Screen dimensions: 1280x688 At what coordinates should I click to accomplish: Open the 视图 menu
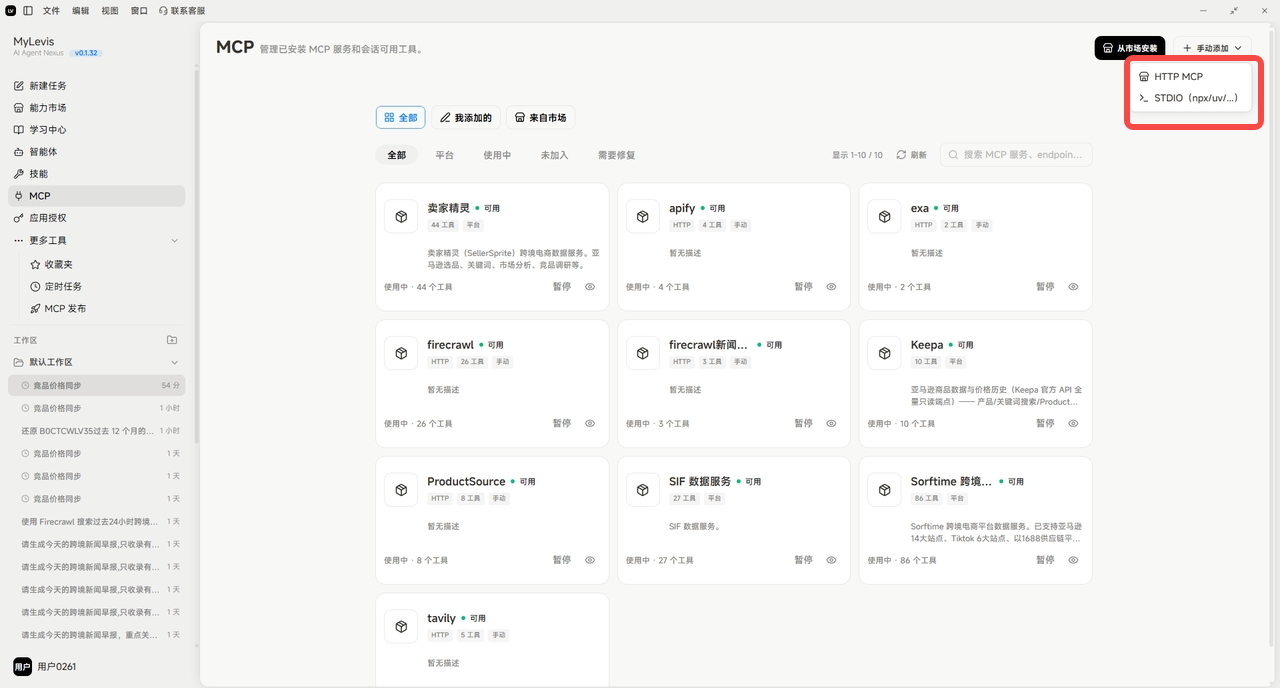pos(110,10)
